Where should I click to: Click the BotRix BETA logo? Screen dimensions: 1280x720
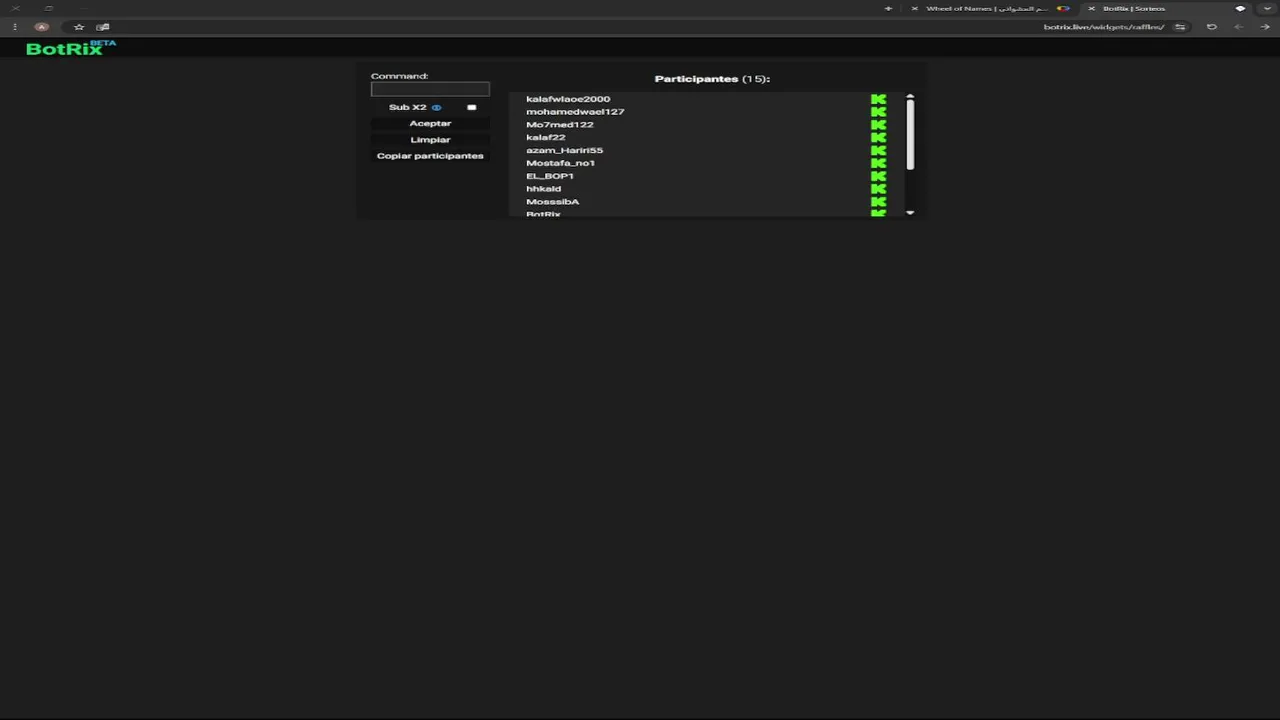tap(70, 47)
